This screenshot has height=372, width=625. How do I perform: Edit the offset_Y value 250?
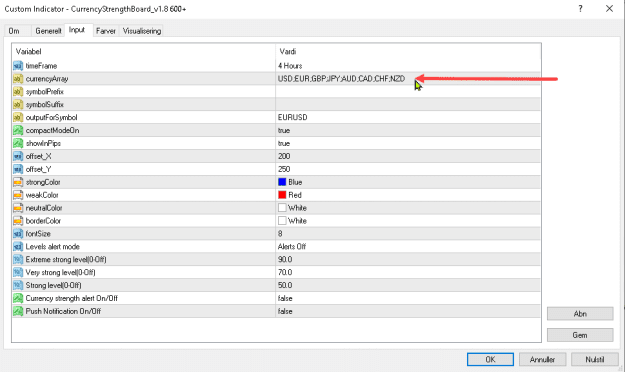[x=408, y=169]
